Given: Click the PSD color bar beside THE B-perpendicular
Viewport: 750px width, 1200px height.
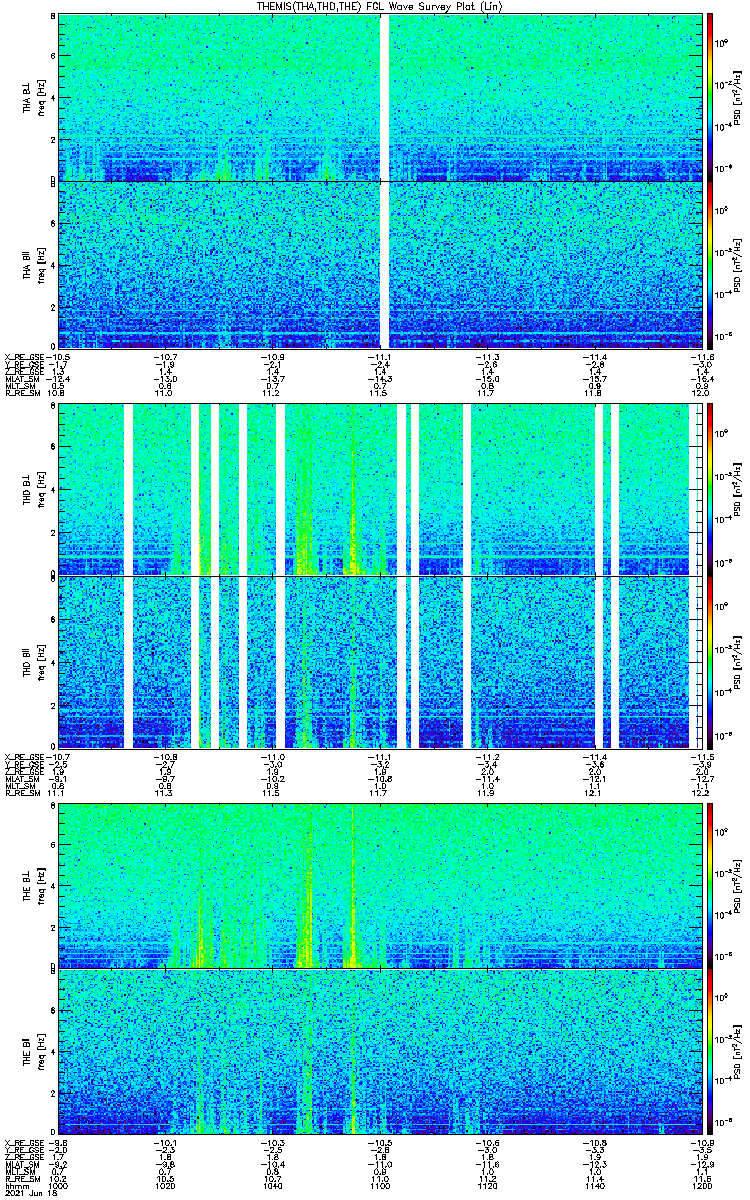Looking at the screenshot, I should coord(710,884).
